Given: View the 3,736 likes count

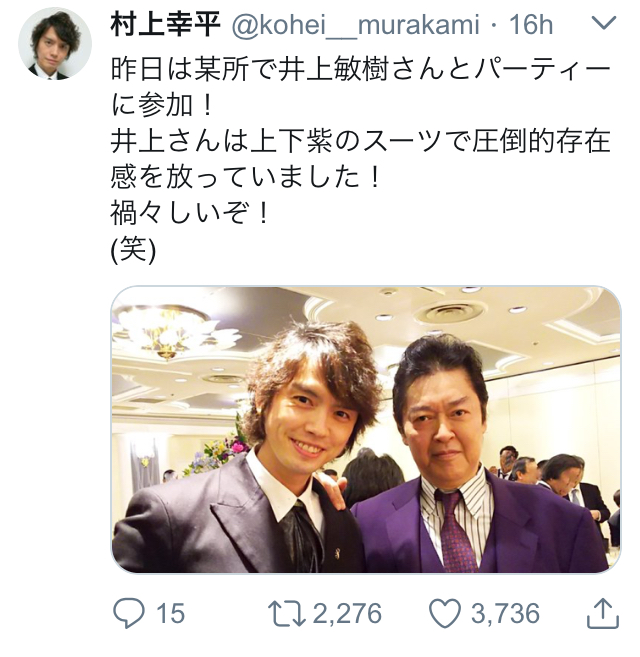Looking at the screenshot, I should click(x=505, y=614).
